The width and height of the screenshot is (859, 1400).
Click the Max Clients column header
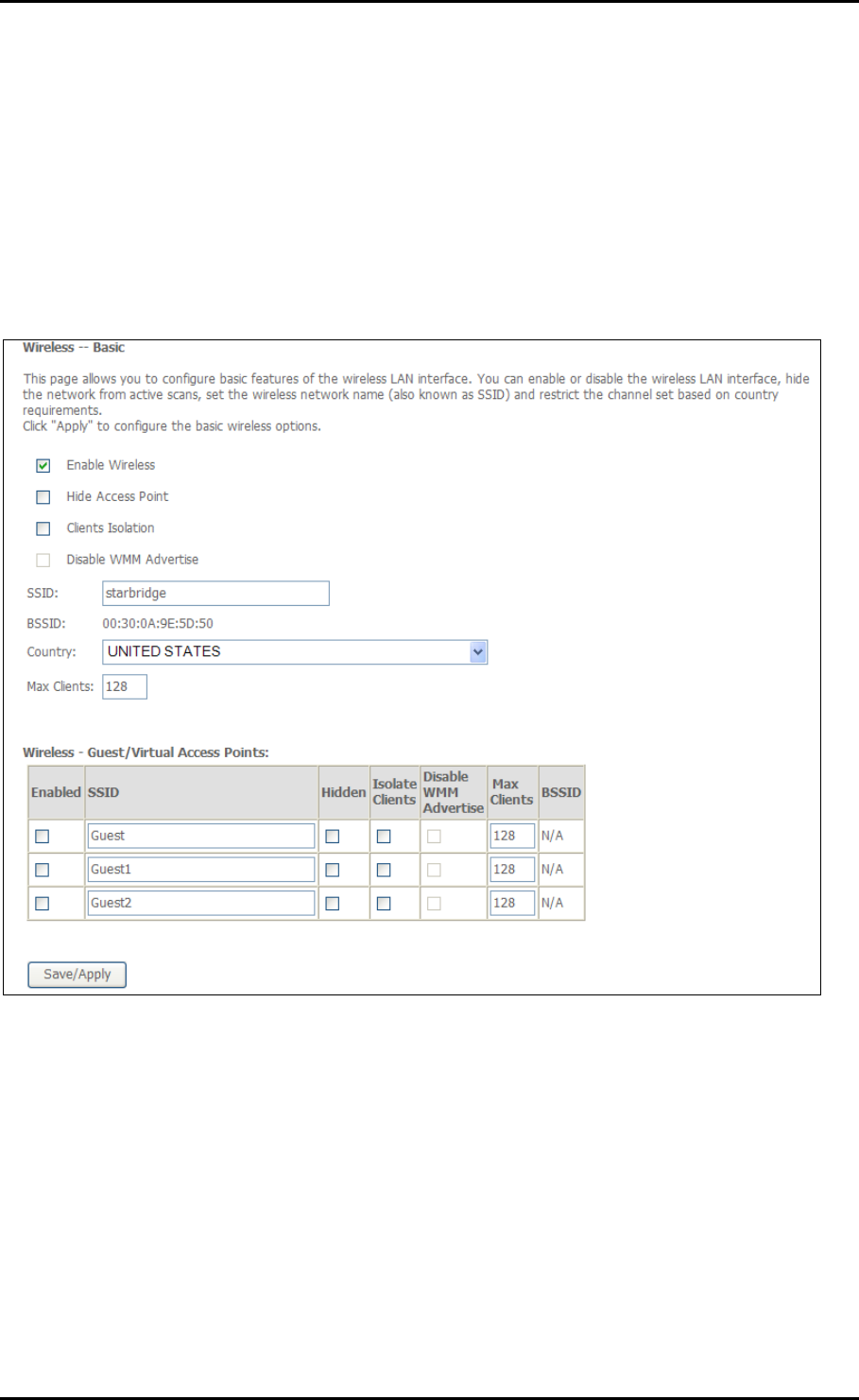[x=511, y=792]
